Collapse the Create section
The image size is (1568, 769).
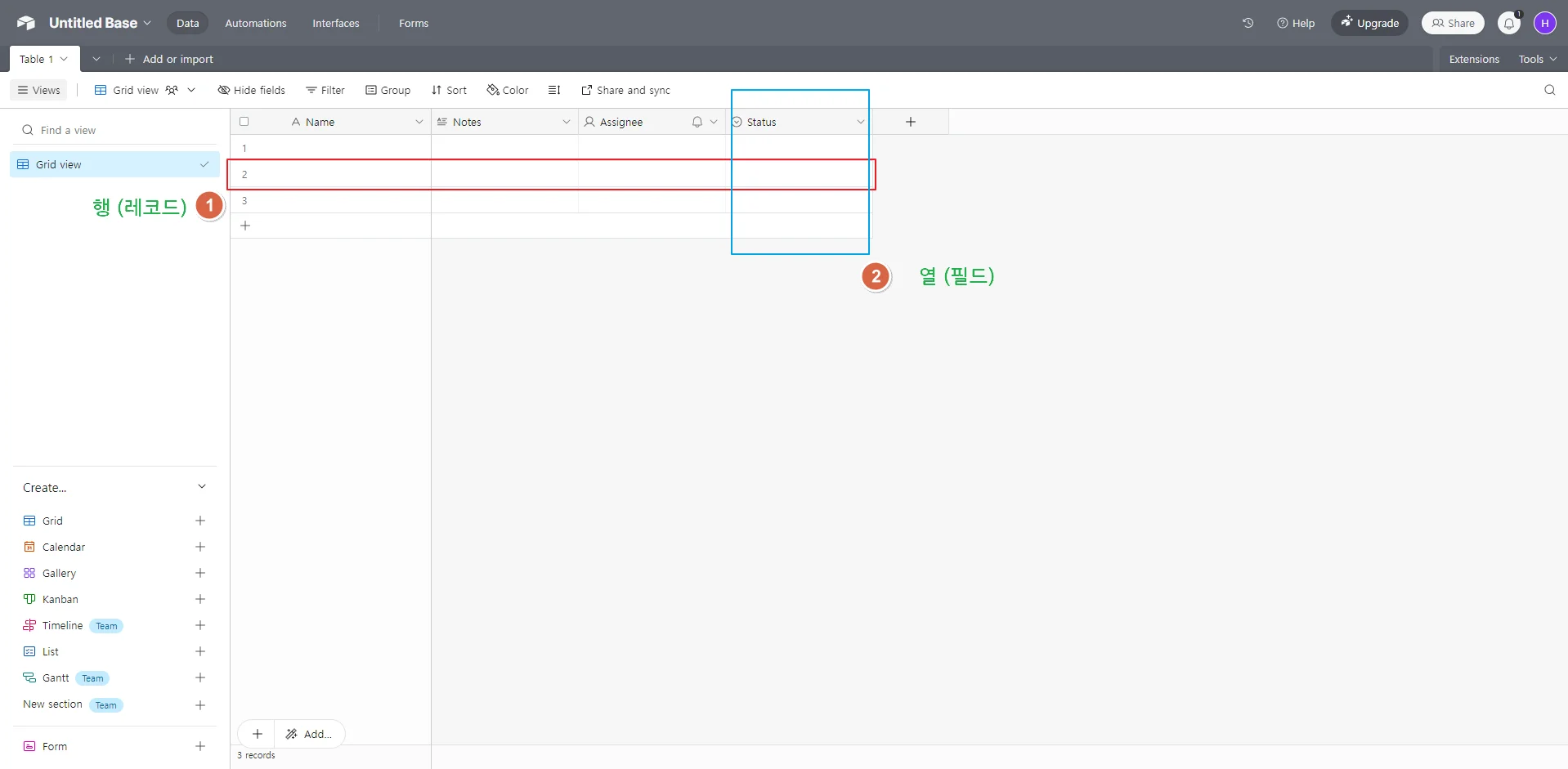pos(202,487)
